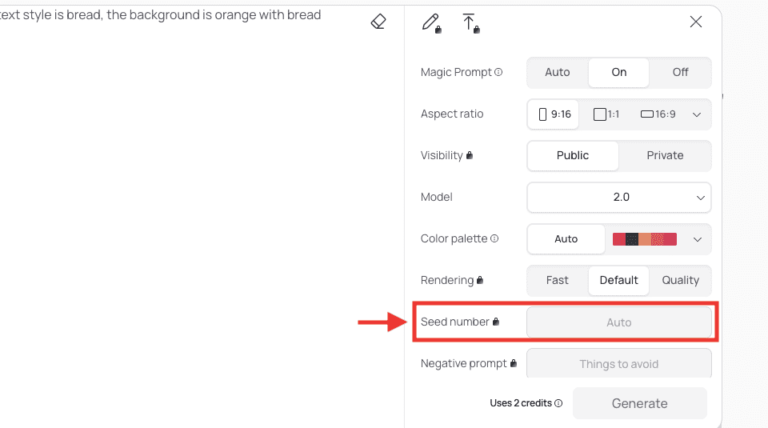768x428 pixels.
Task: Click the info icon beside Uses 2 credits
Action: (558, 404)
